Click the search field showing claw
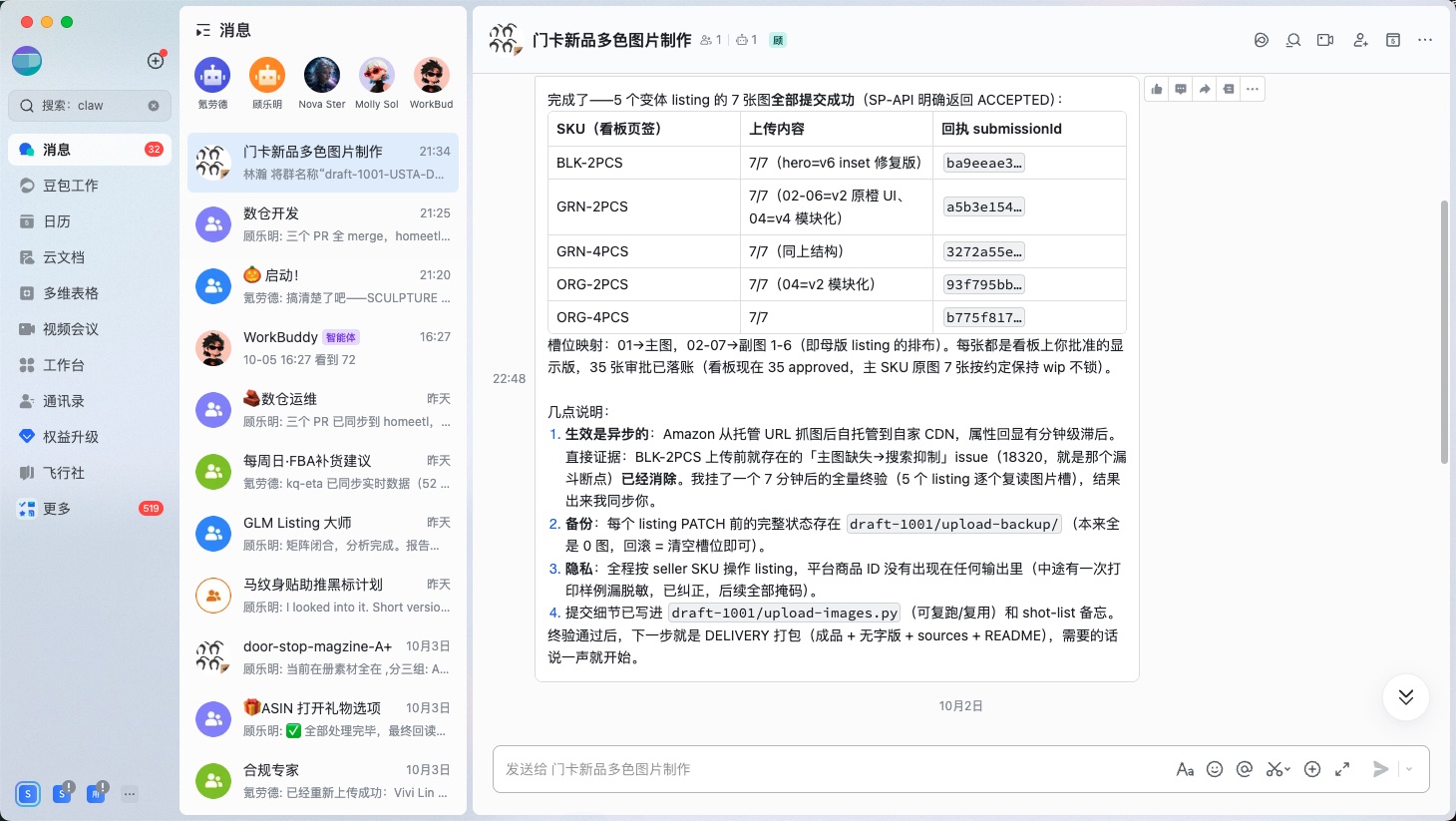This screenshot has height=821, width=1456. (90, 106)
